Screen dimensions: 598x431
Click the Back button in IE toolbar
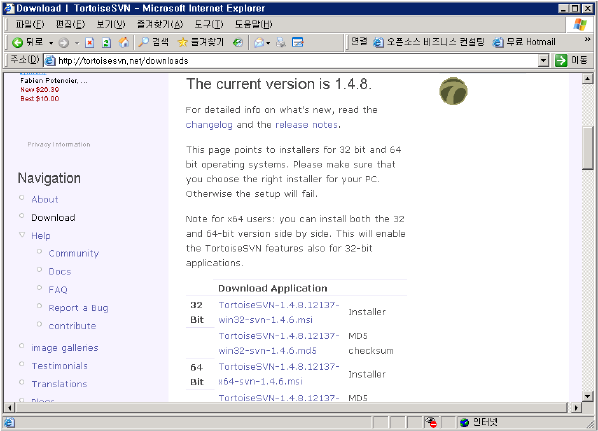tap(27, 42)
